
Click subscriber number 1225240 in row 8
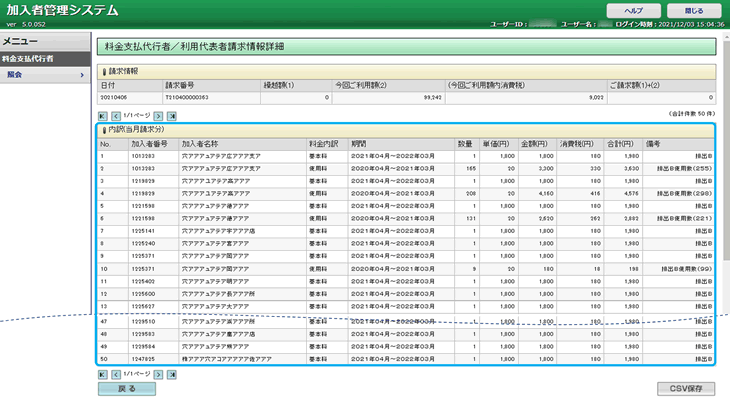coord(143,244)
